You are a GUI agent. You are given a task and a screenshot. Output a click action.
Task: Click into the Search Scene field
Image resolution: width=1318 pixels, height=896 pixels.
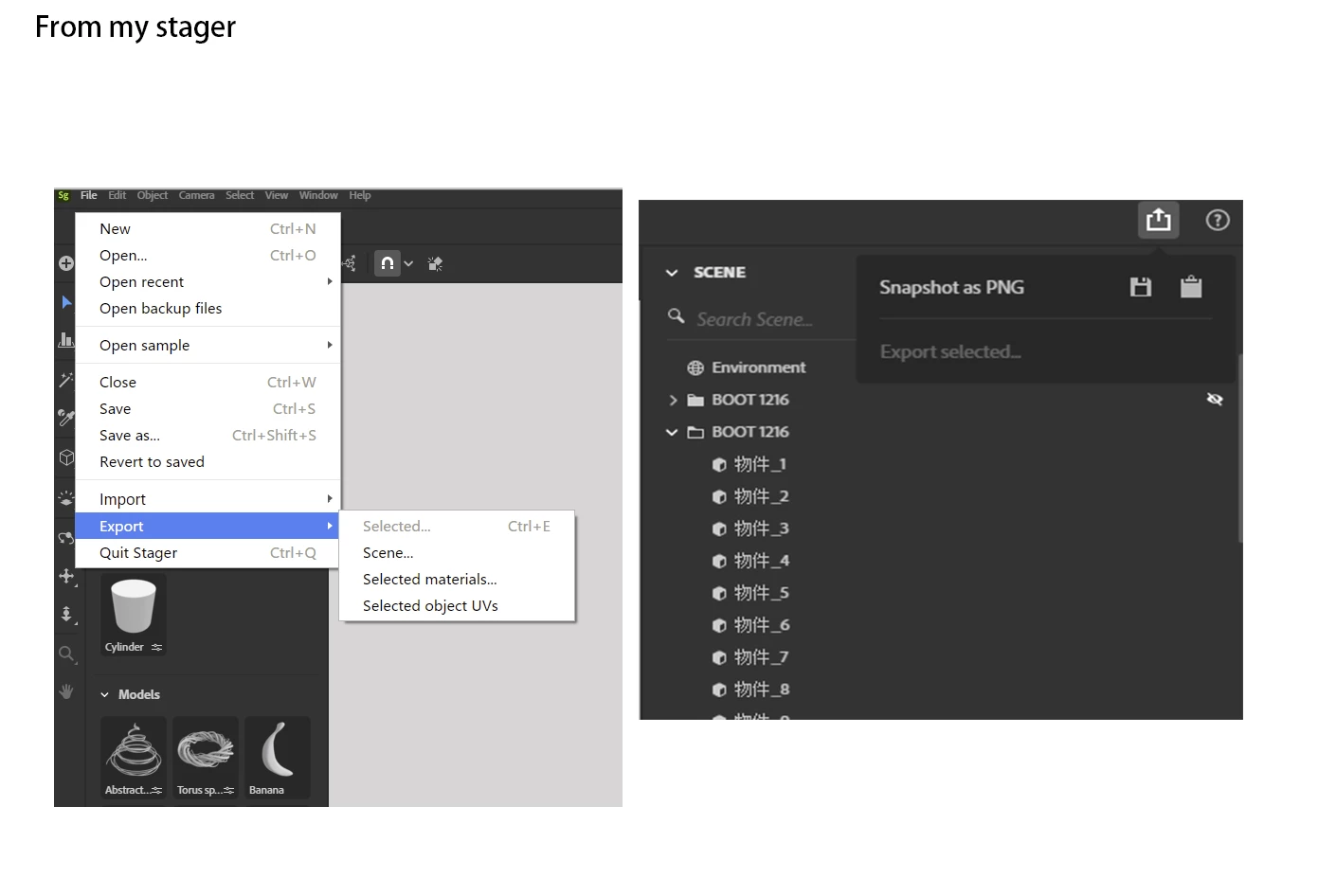click(x=755, y=319)
